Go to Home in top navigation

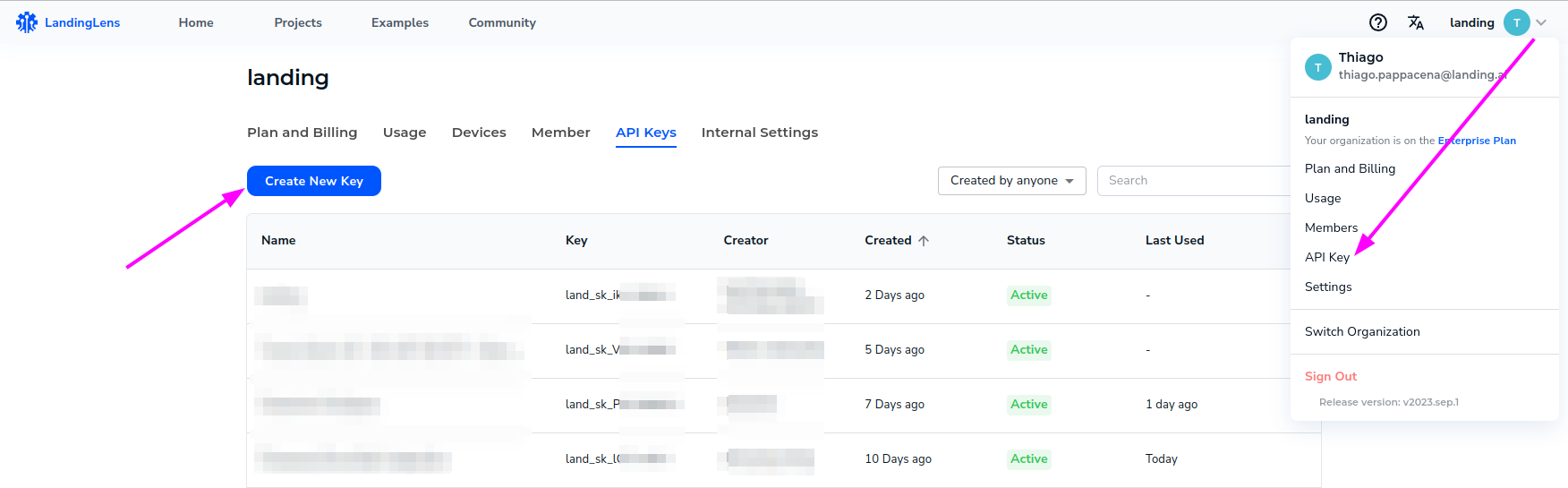point(196,22)
